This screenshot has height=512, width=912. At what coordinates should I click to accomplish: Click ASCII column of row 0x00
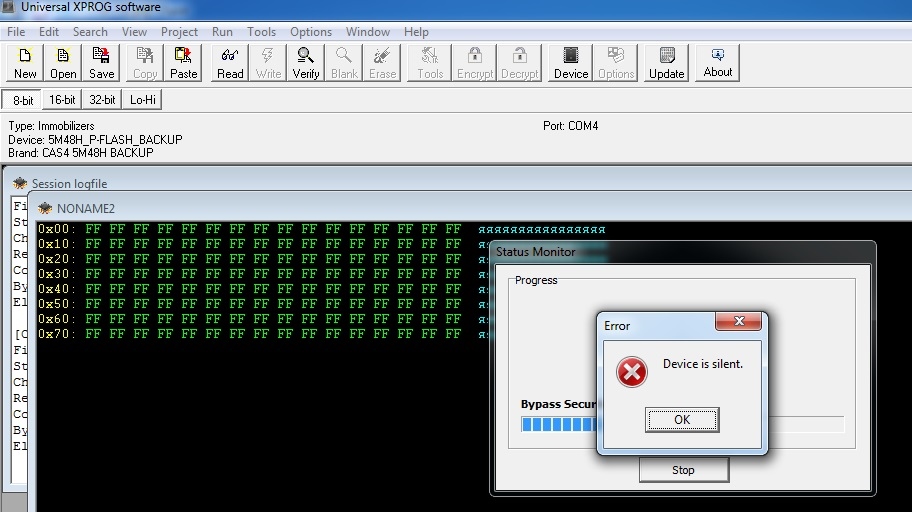[542, 230]
